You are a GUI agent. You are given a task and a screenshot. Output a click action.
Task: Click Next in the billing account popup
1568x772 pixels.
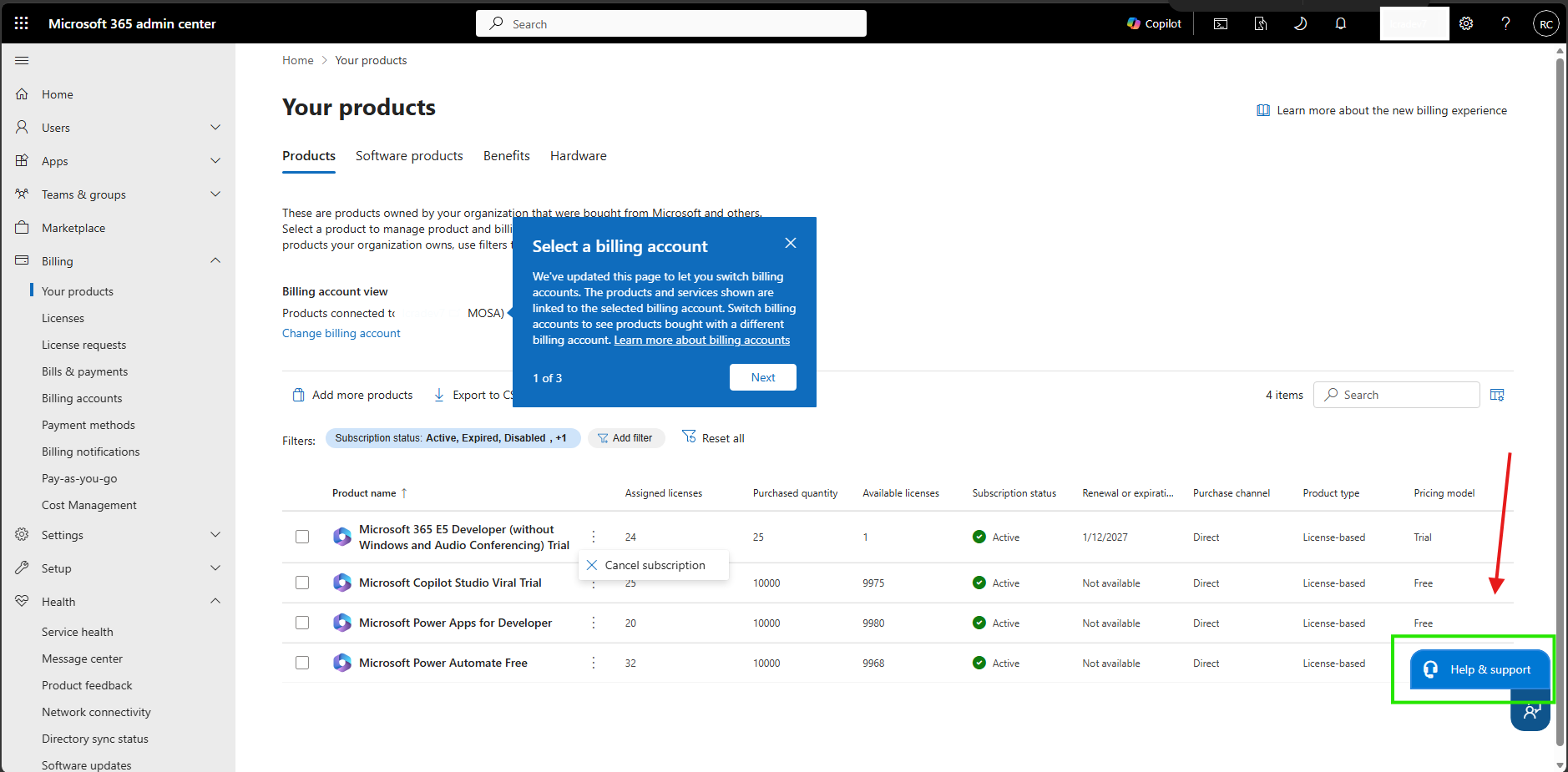(763, 377)
